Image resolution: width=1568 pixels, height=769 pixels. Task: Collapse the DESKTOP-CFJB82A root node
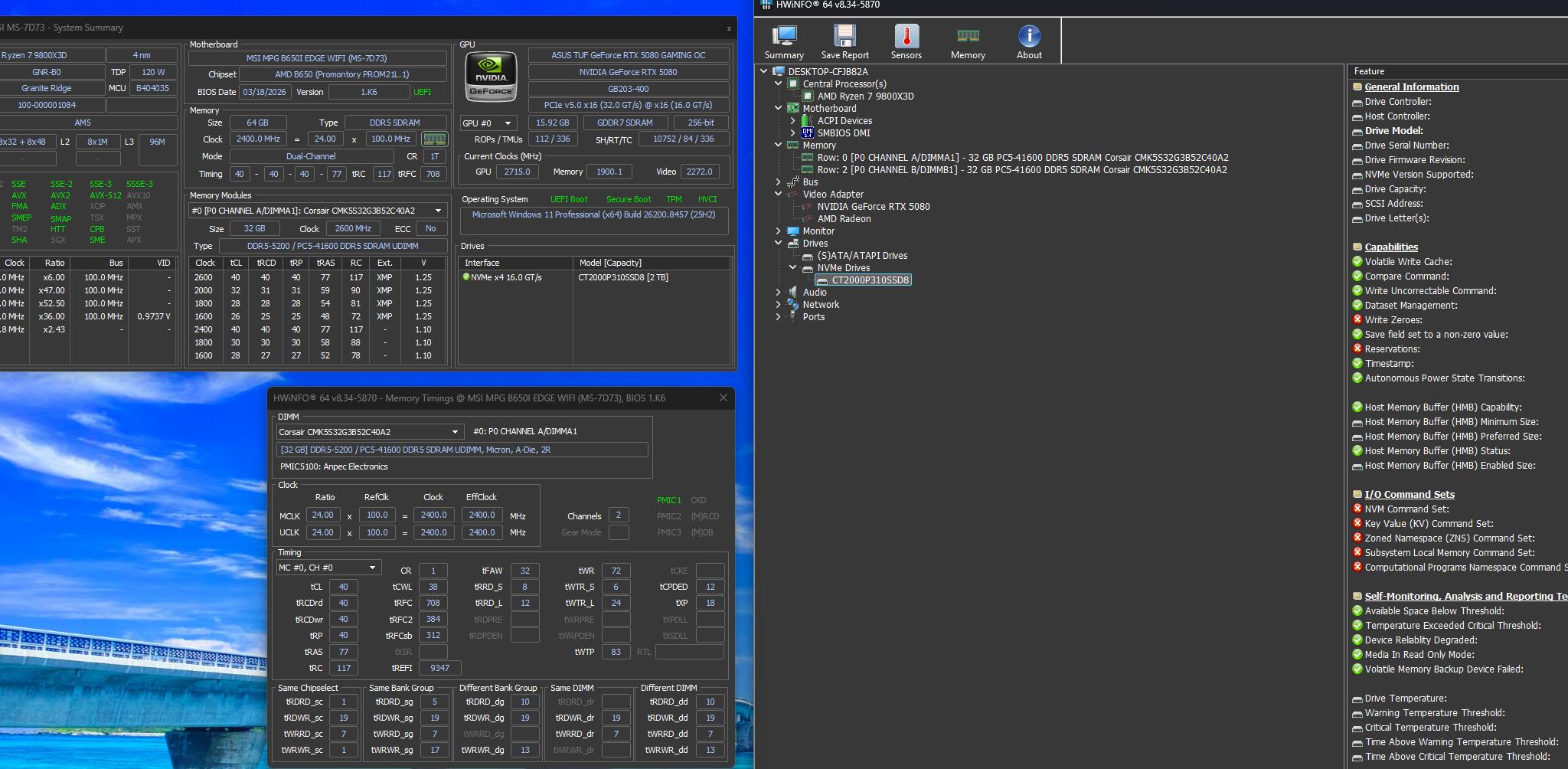[764, 71]
